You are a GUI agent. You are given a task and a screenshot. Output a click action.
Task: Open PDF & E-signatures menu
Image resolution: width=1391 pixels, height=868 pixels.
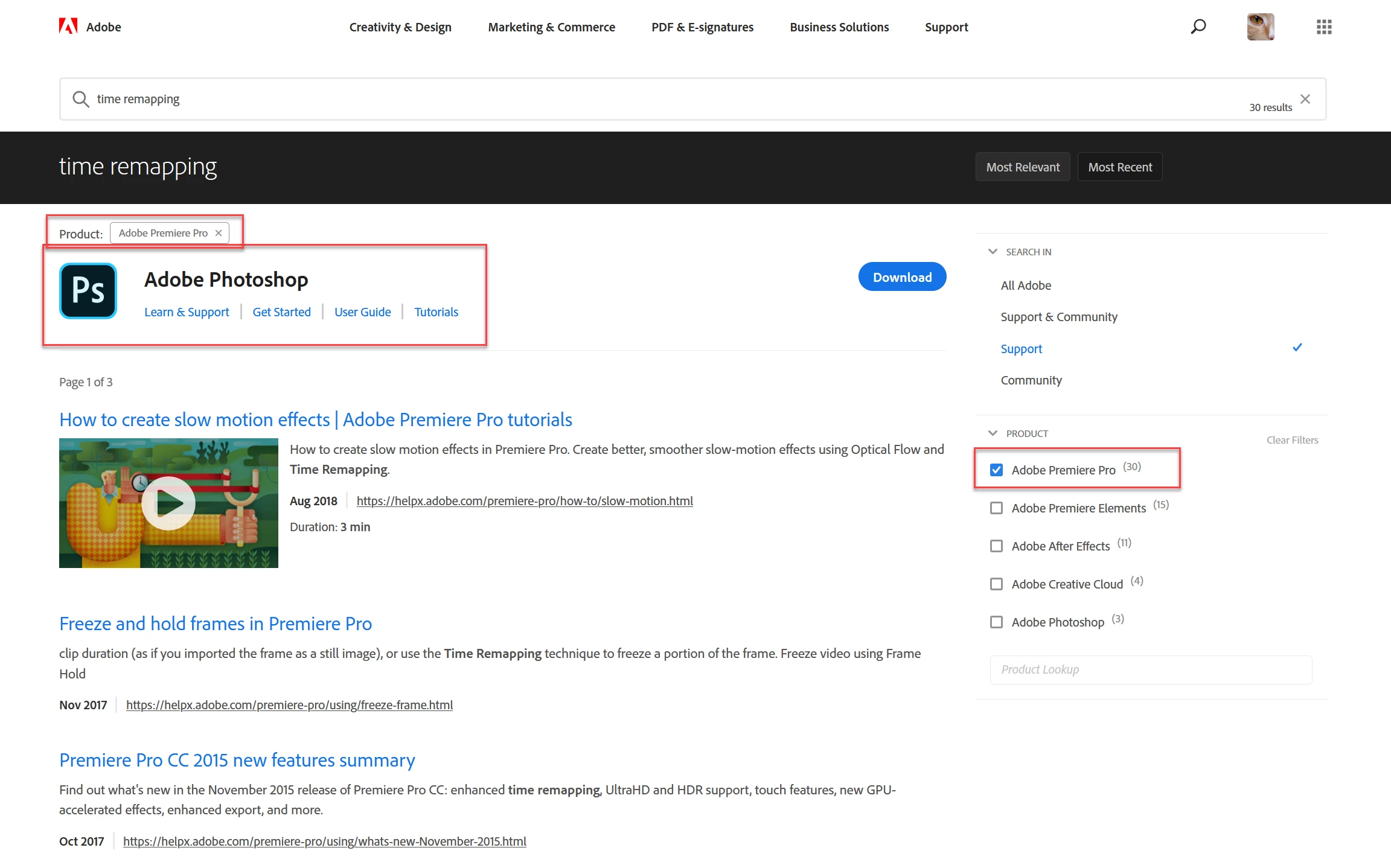click(702, 27)
